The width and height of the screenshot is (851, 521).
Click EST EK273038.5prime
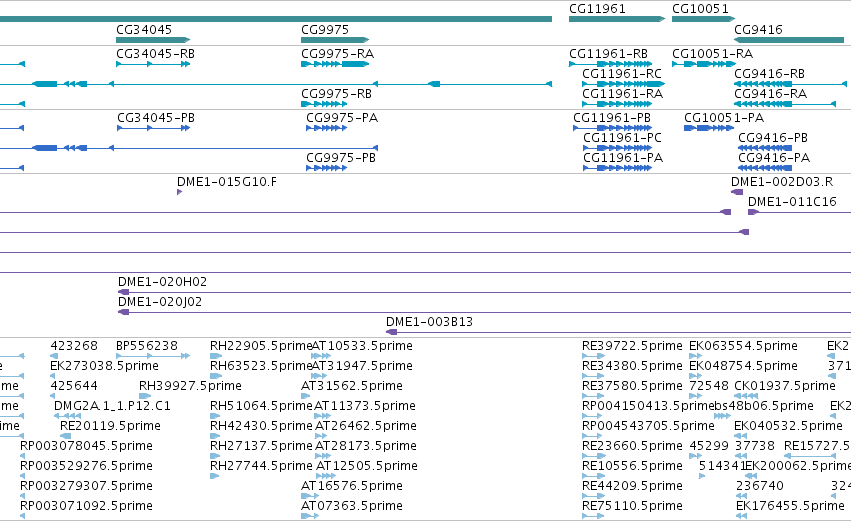tap(104, 366)
